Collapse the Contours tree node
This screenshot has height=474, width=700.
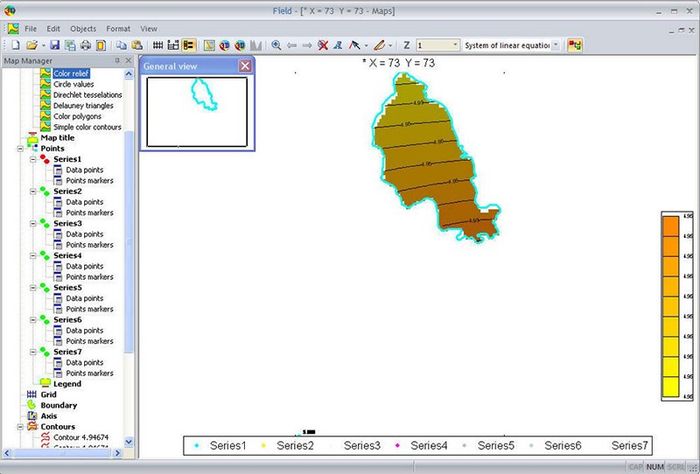[x=21, y=427]
